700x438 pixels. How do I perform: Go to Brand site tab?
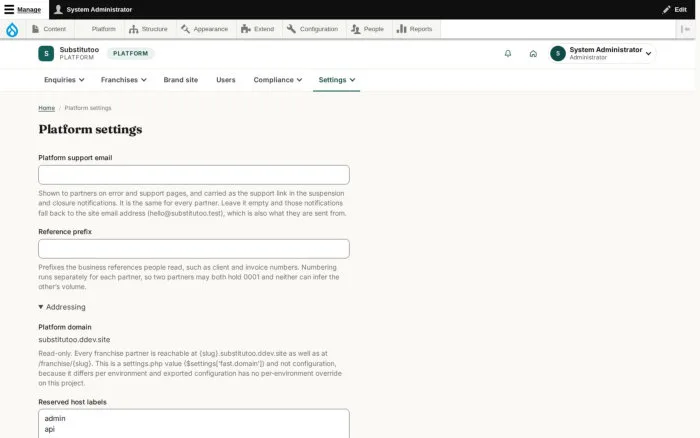(x=181, y=80)
